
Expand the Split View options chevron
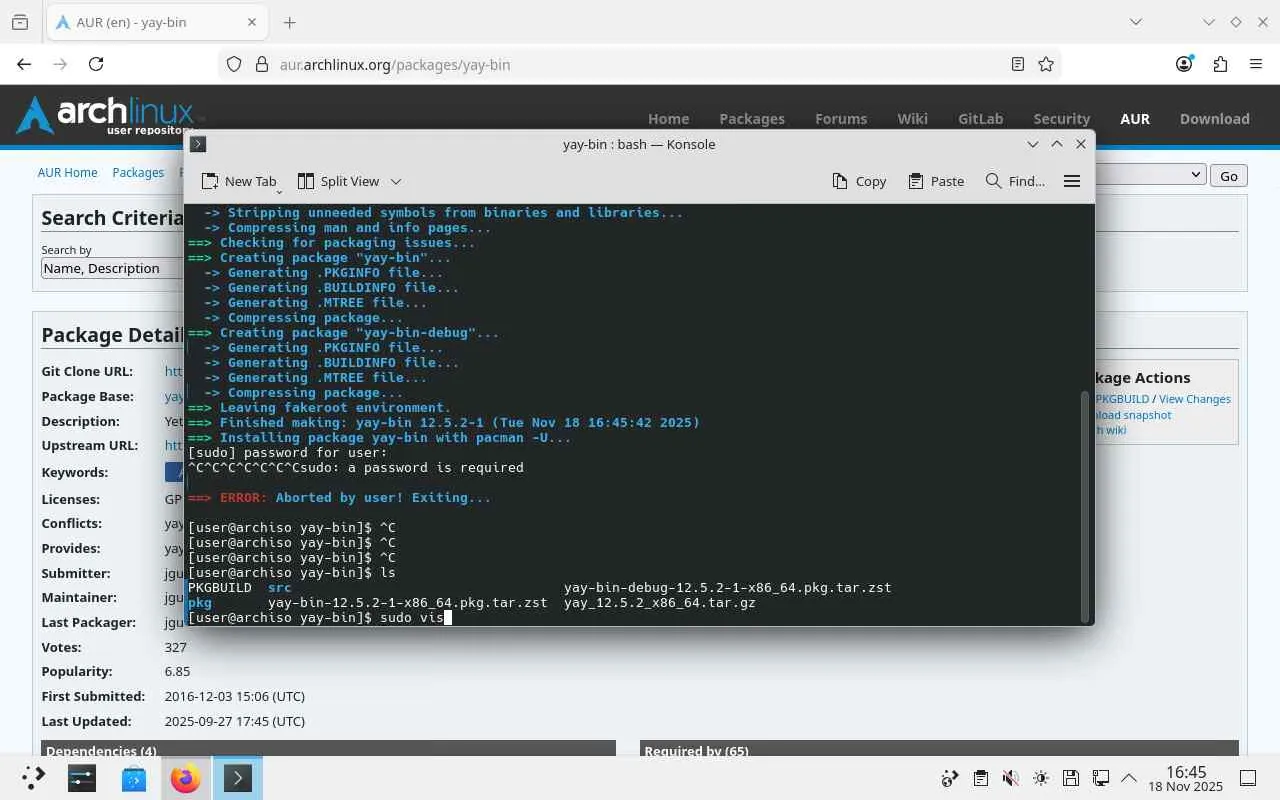tap(395, 181)
